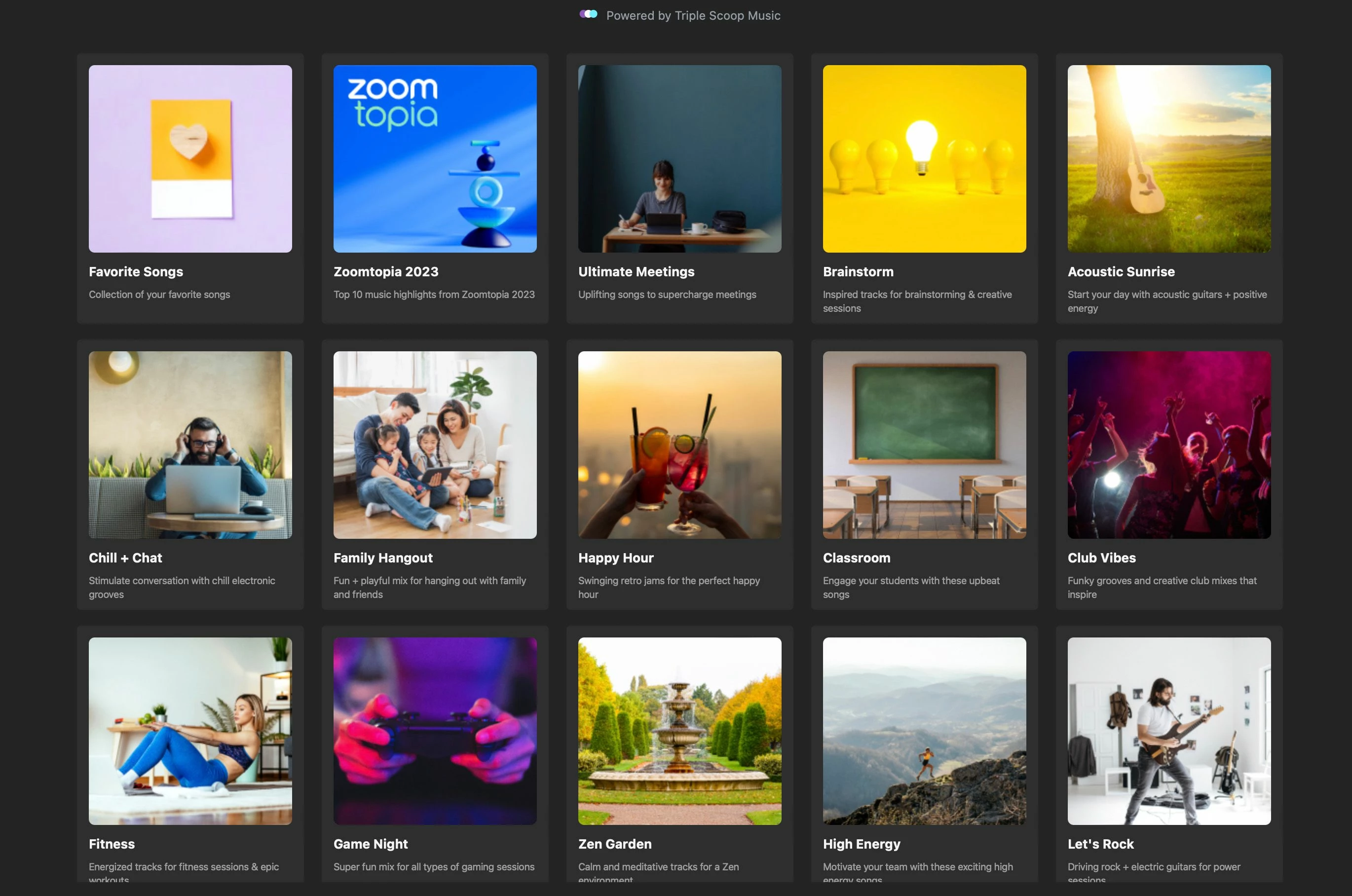
Task: Click the Triple Scoop Music logo icon
Action: point(588,14)
